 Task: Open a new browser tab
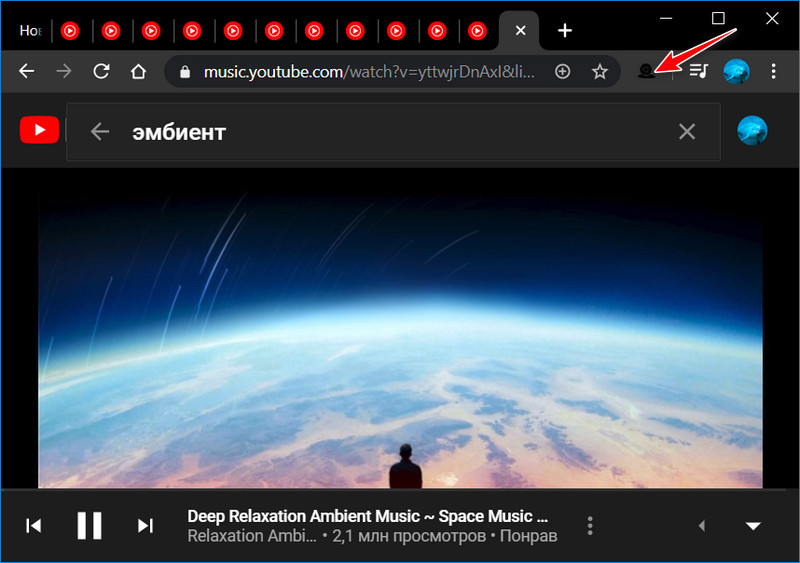click(564, 31)
